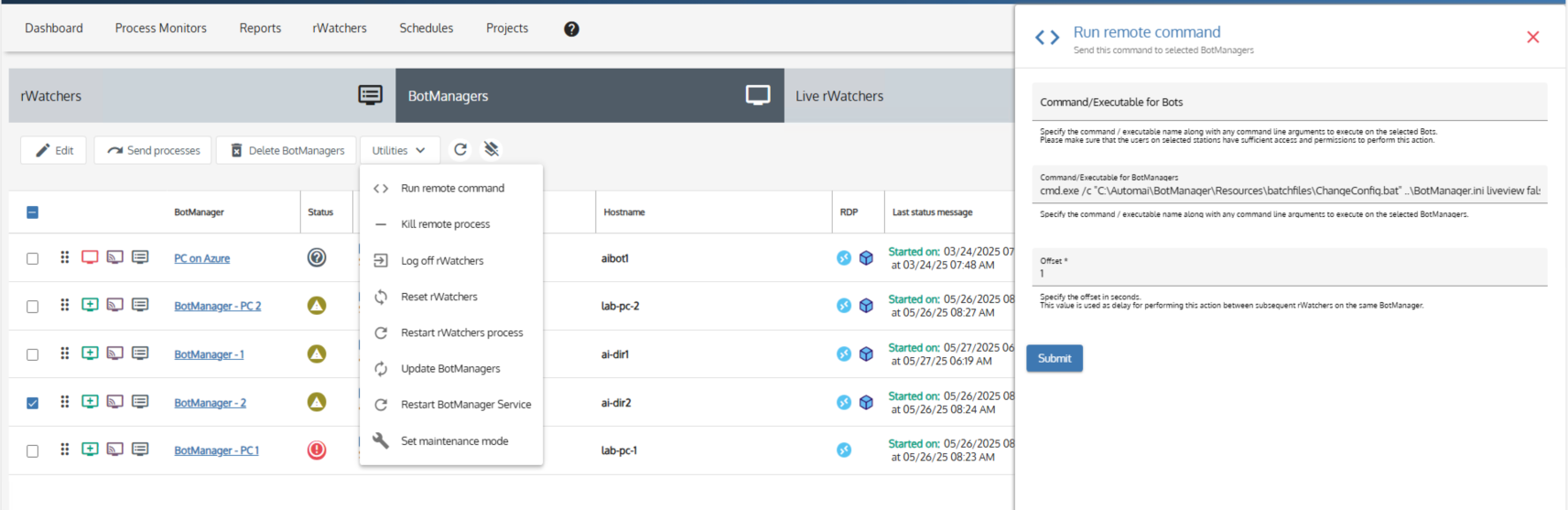
Task: Open the PC on Azure link
Action: [201, 258]
